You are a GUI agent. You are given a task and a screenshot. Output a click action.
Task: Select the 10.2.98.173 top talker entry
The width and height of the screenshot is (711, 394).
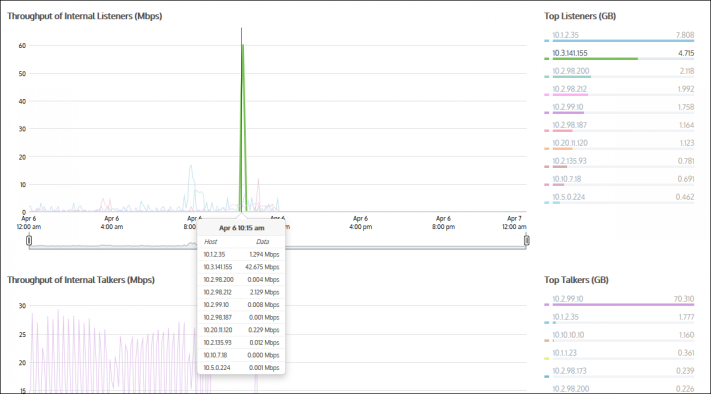click(619, 373)
